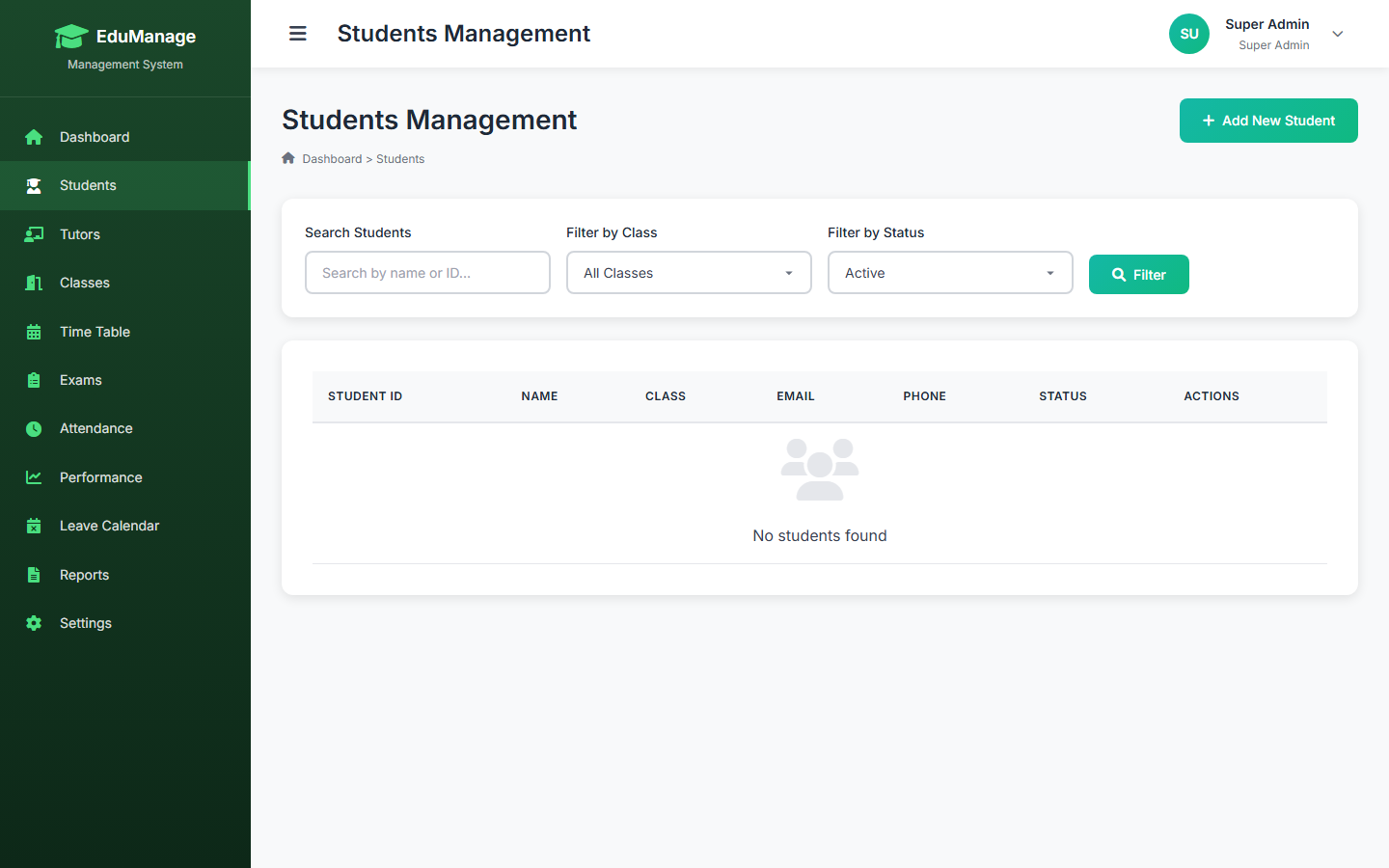
Task: Go to Reports
Action: coord(125,575)
